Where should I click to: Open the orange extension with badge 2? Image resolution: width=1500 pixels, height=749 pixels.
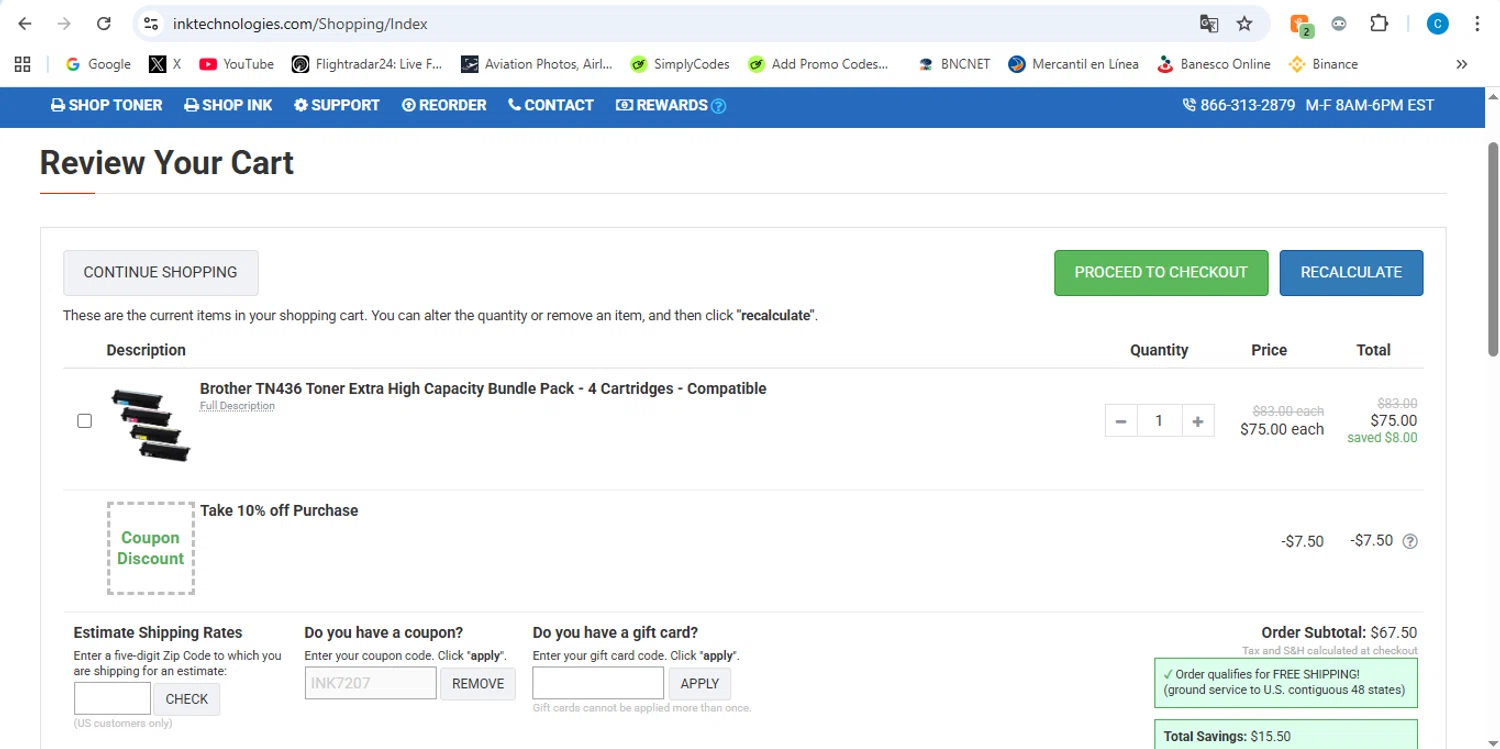(x=1300, y=24)
